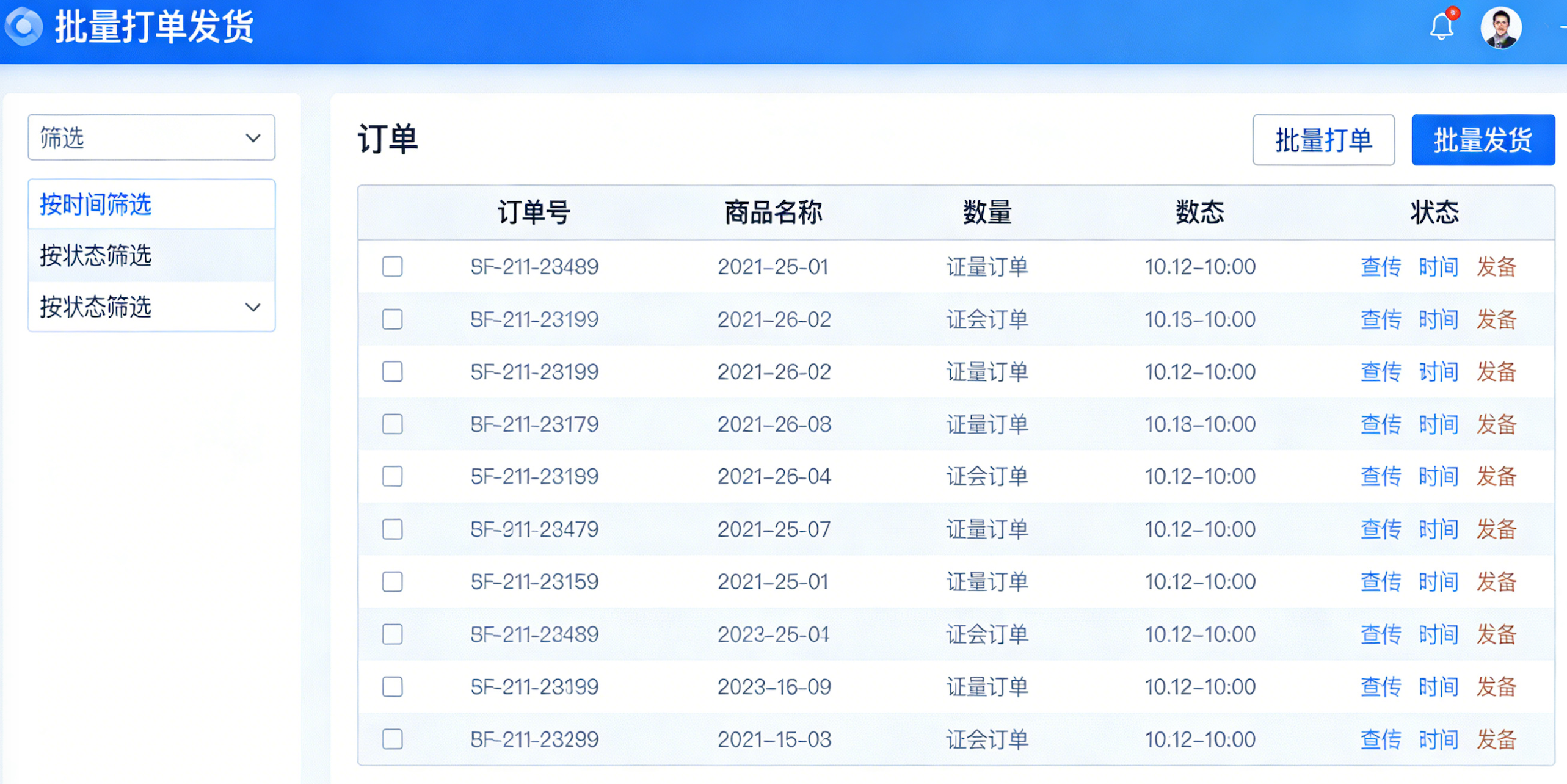Screen dimensions: 1567x784
Task: Click the notification bell icon
Action: coord(1441,27)
